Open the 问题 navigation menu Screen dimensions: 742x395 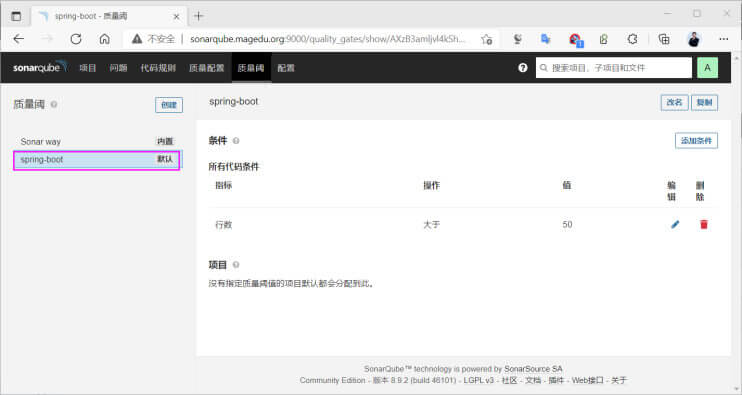pos(118,68)
